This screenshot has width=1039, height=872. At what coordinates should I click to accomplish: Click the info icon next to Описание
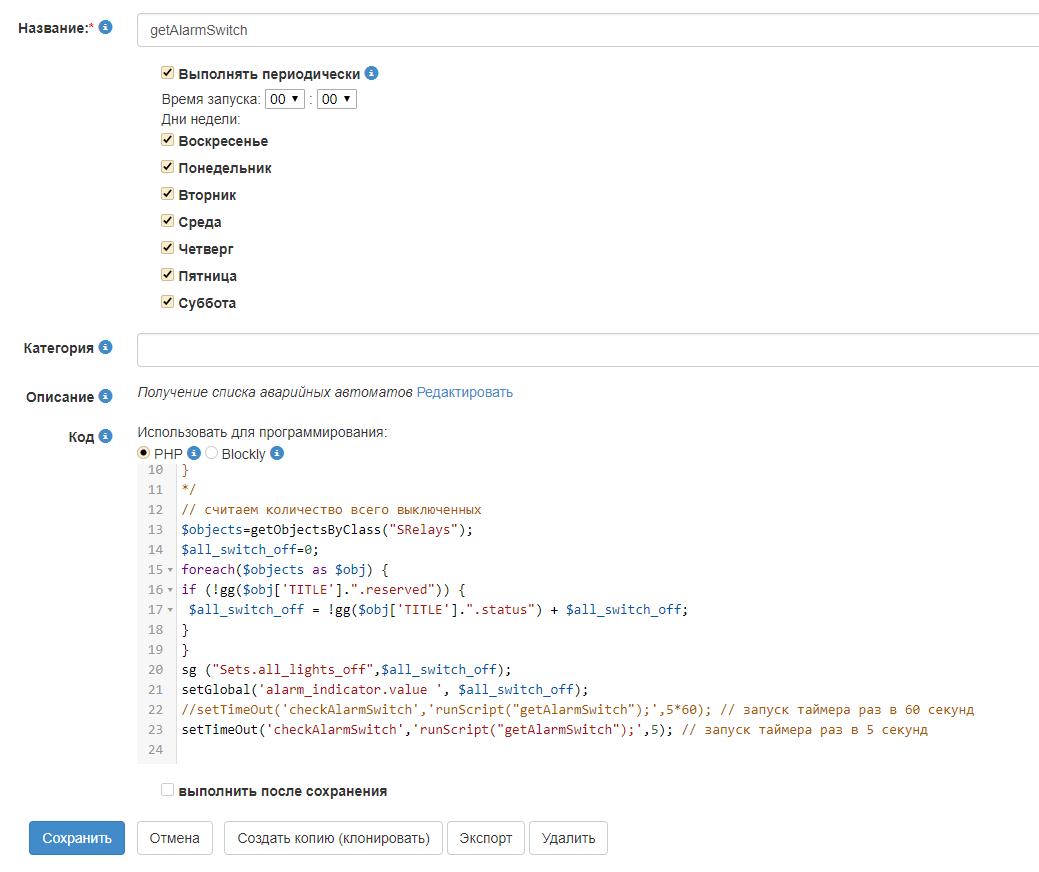(x=105, y=396)
